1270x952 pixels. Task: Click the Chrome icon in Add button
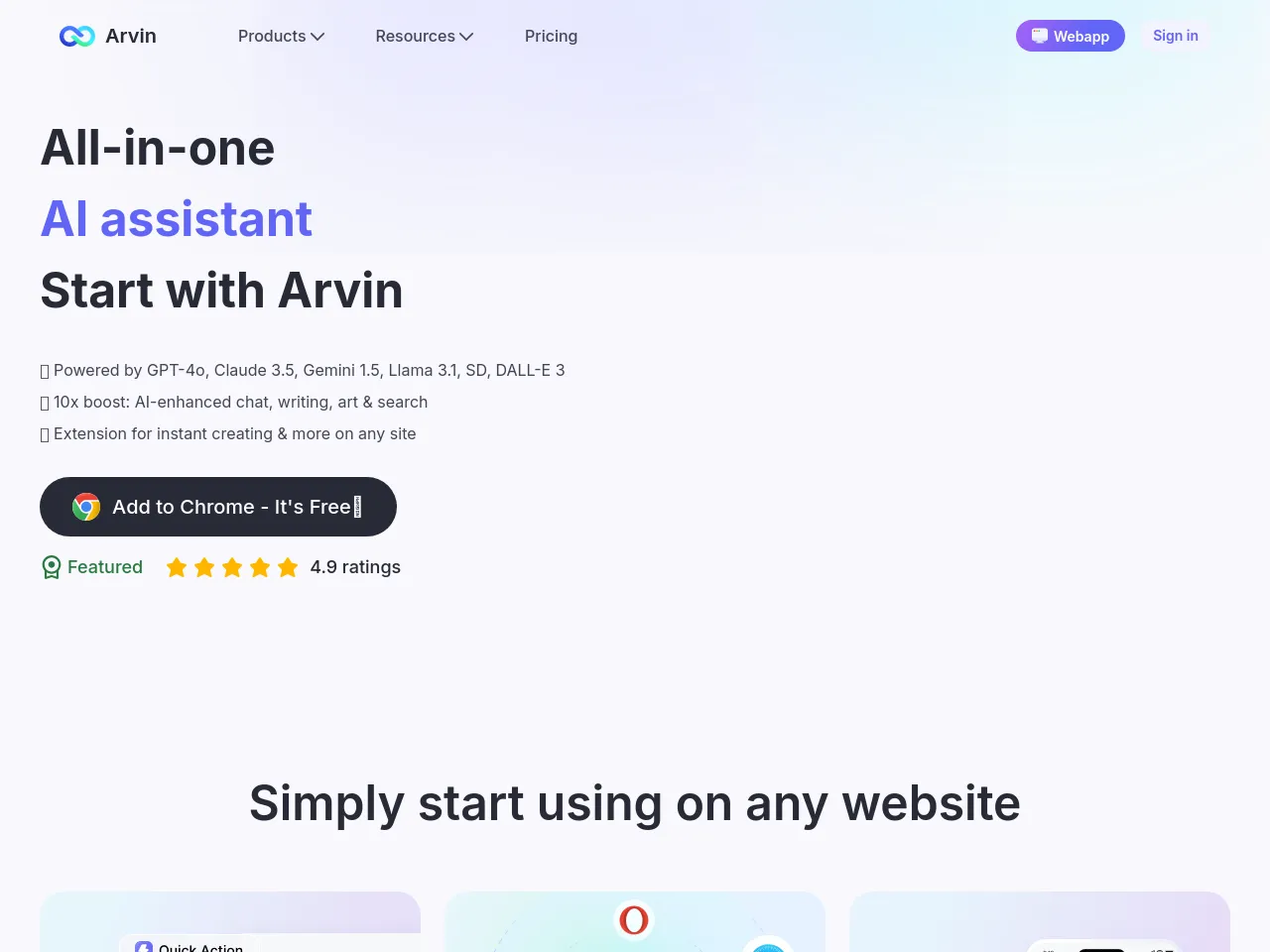coord(86,507)
